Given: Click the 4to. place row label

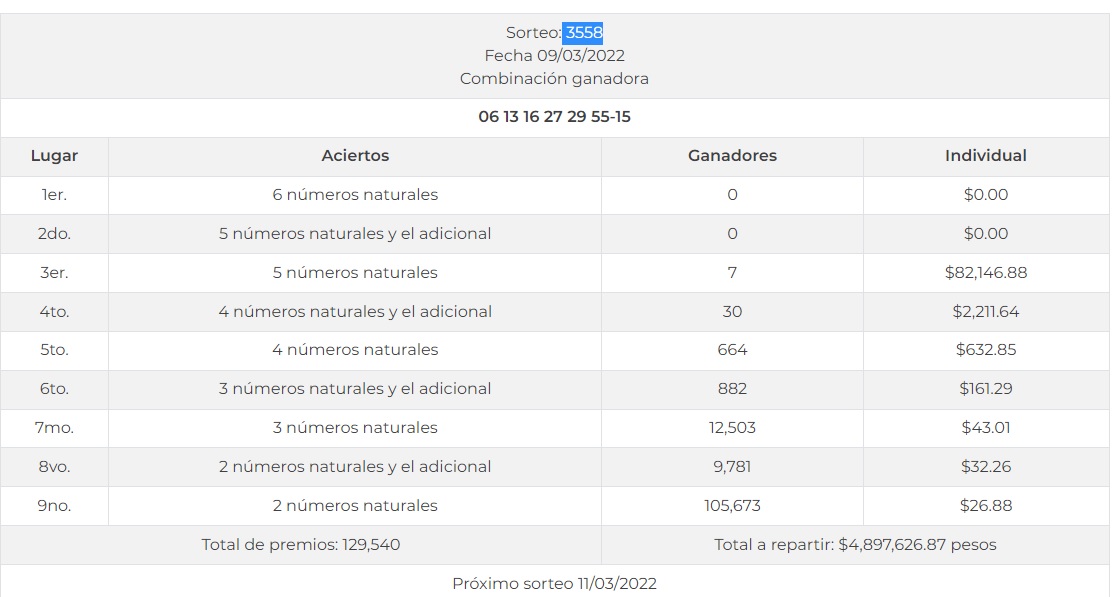Looking at the screenshot, I should pyautogui.click(x=54, y=312).
